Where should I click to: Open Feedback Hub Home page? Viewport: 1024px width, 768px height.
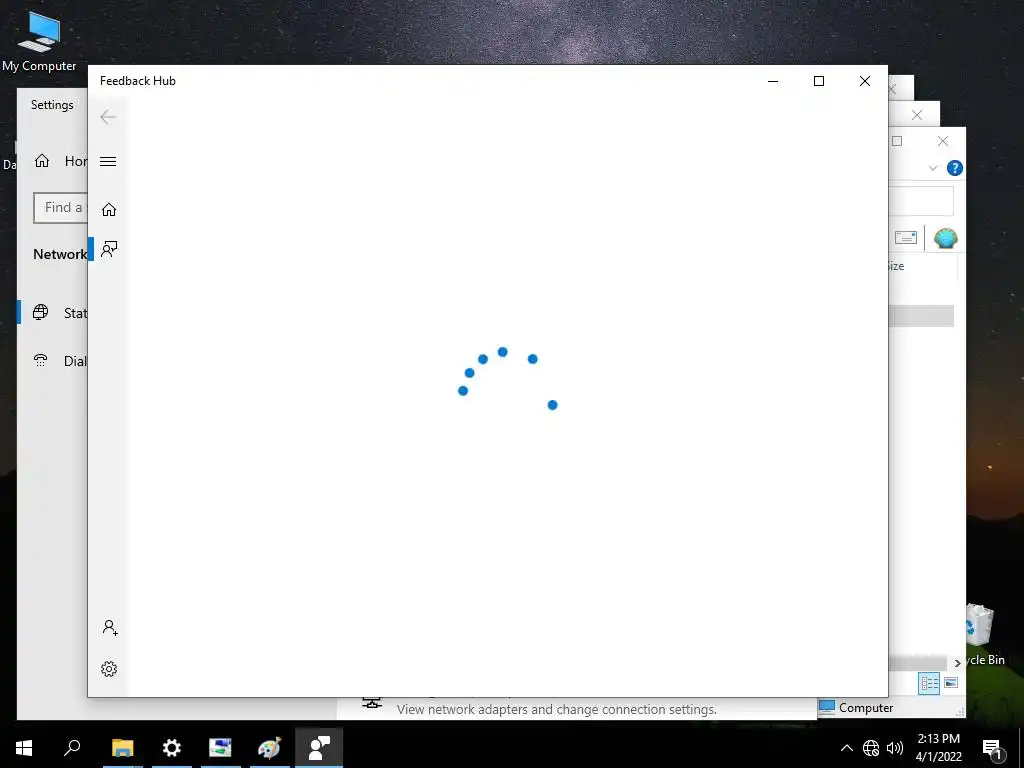tap(108, 210)
